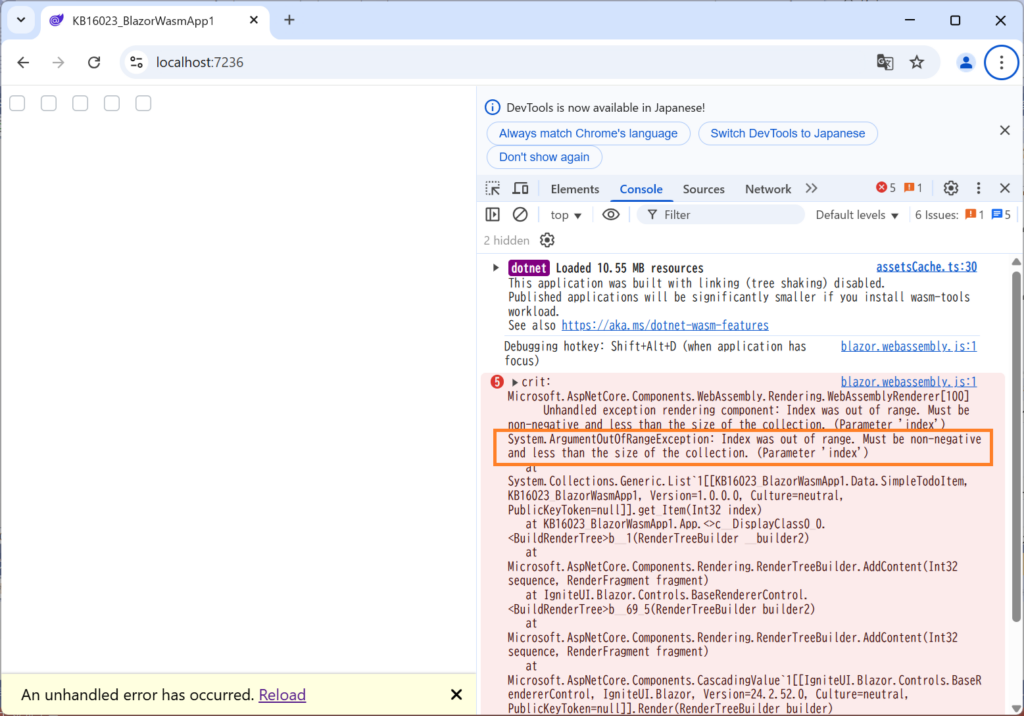Select the KB16023_BlazorWasmApp1 browser tab

[x=155, y=20]
